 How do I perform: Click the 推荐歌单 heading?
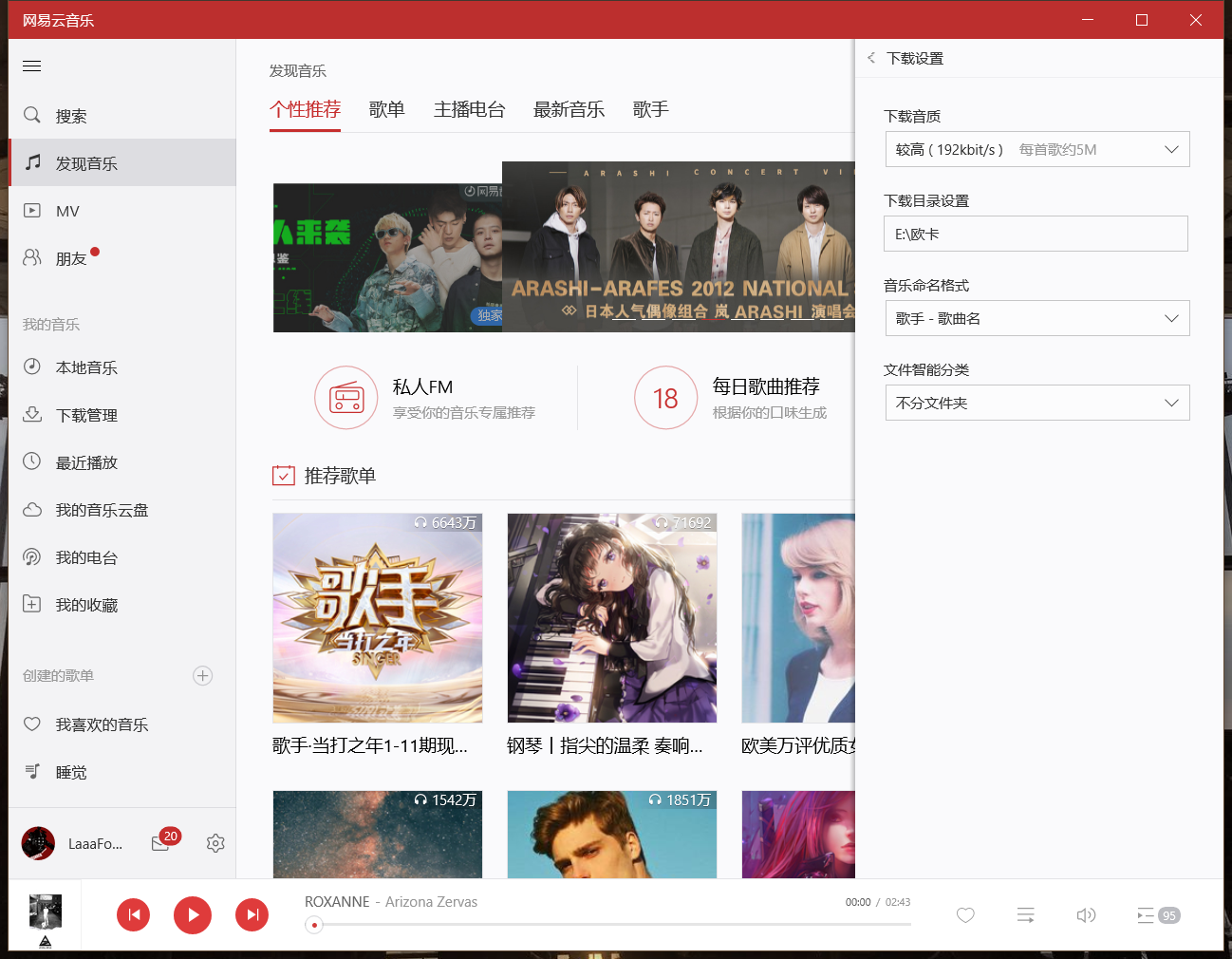(340, 476)
